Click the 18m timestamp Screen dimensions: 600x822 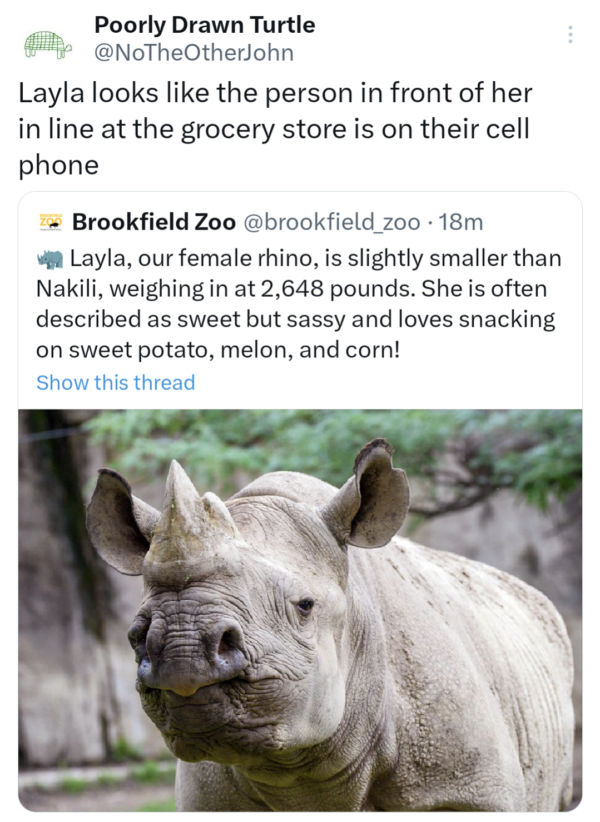[x=462, y=221]
